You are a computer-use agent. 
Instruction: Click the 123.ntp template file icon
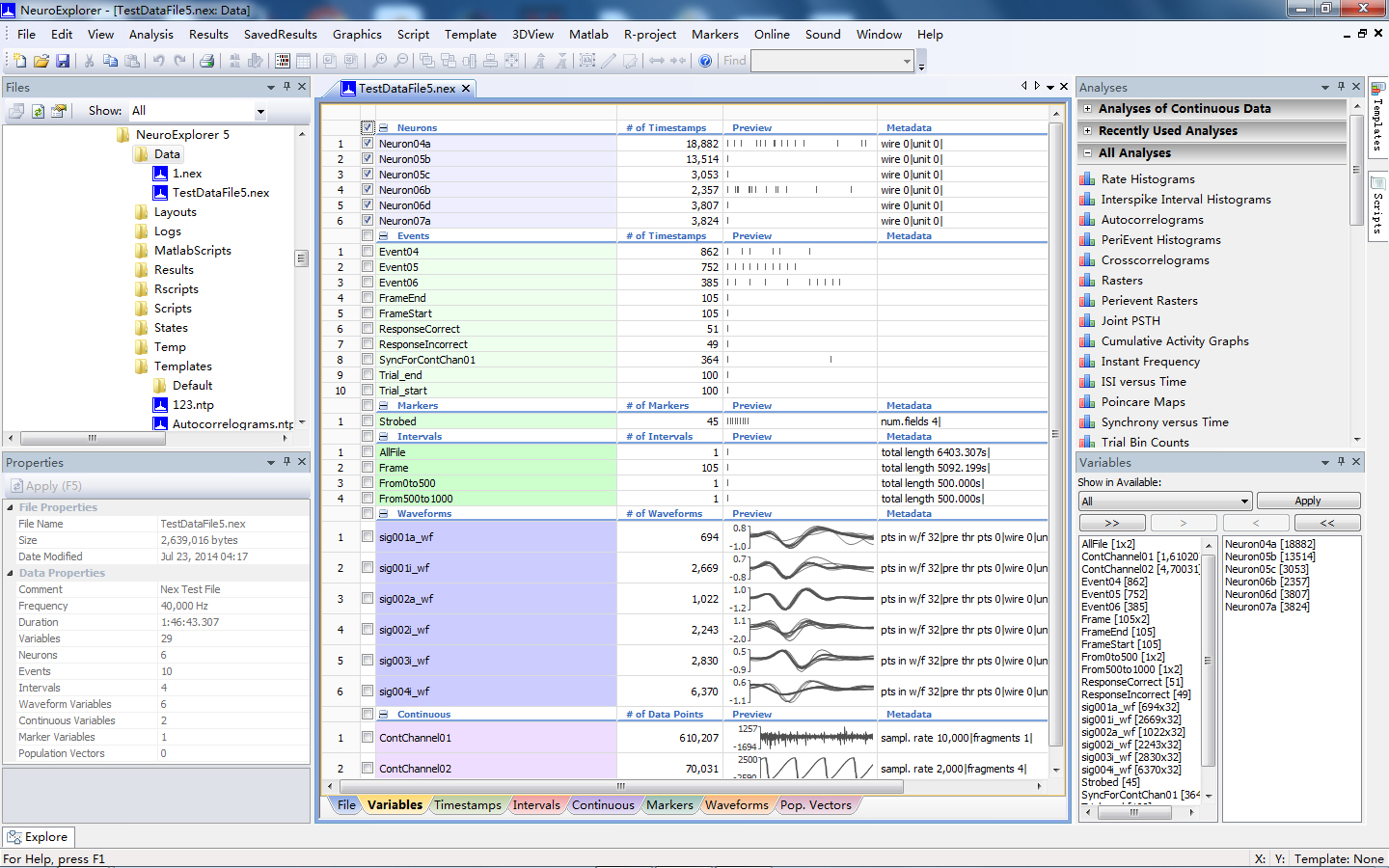[x=160, y=405]
